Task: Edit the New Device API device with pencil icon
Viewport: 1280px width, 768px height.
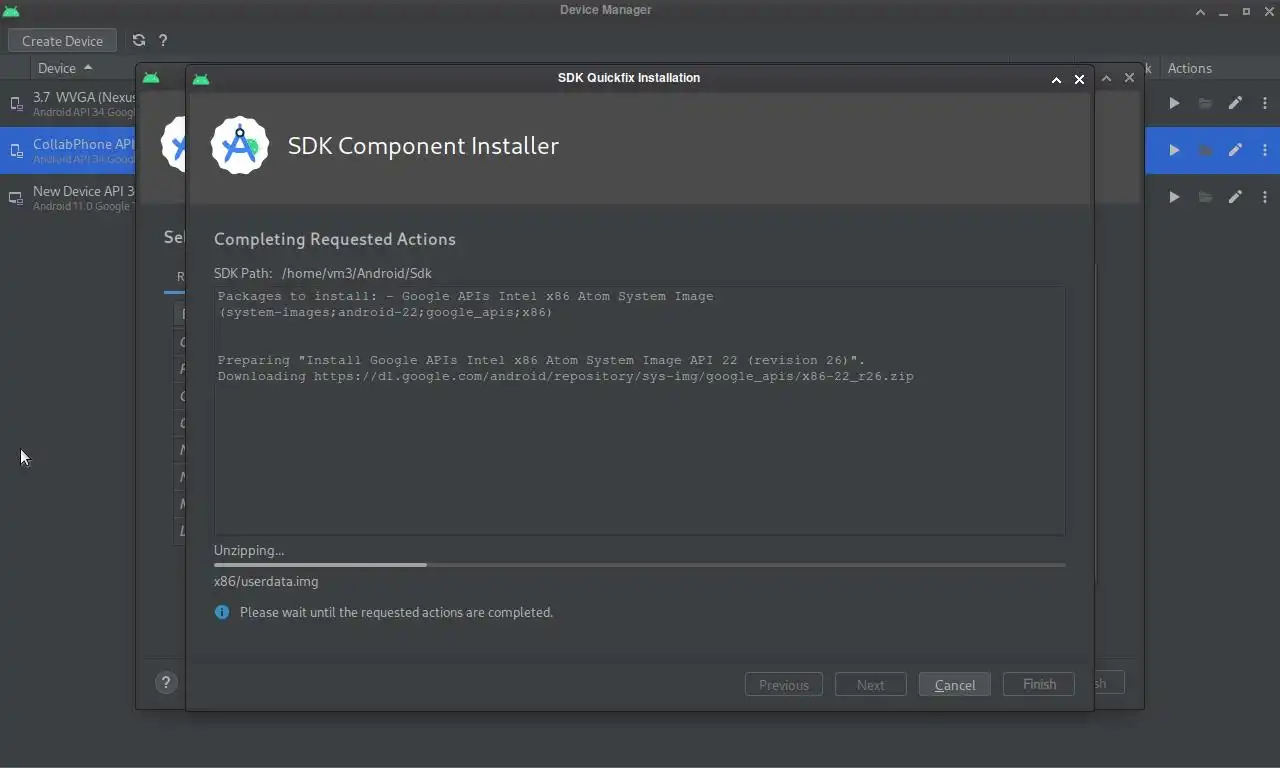Action: (1235, 197)
